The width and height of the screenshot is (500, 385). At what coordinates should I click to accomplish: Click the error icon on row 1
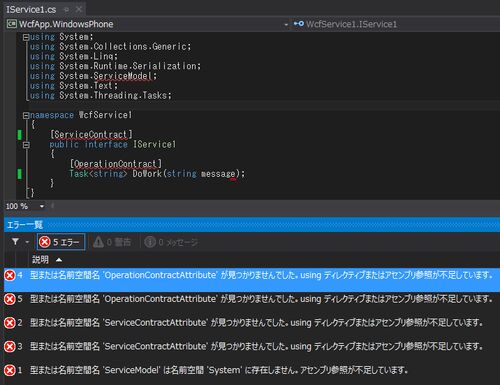(10, 370)
